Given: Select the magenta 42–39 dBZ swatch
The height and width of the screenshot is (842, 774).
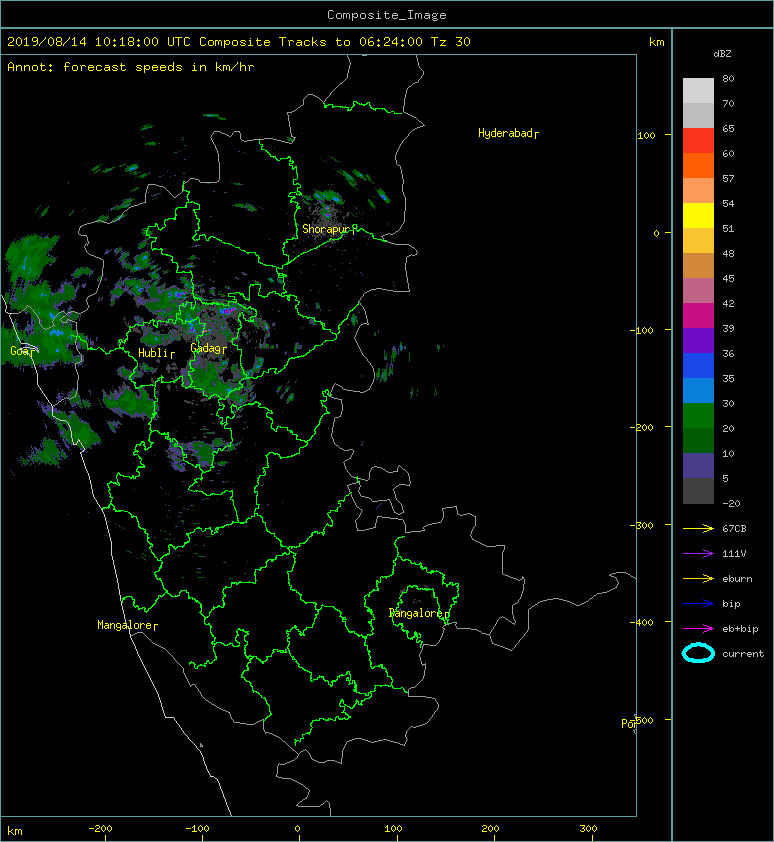Looking at the screenshot, I should [698, 315].
